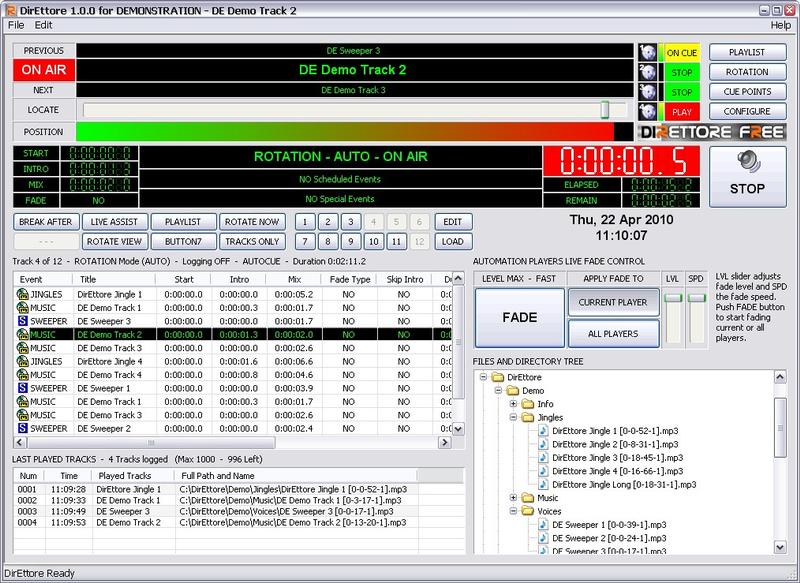Click the EDIT button beside preset numbers
This screenshot has height=583, width=800.
click(453, 222)
